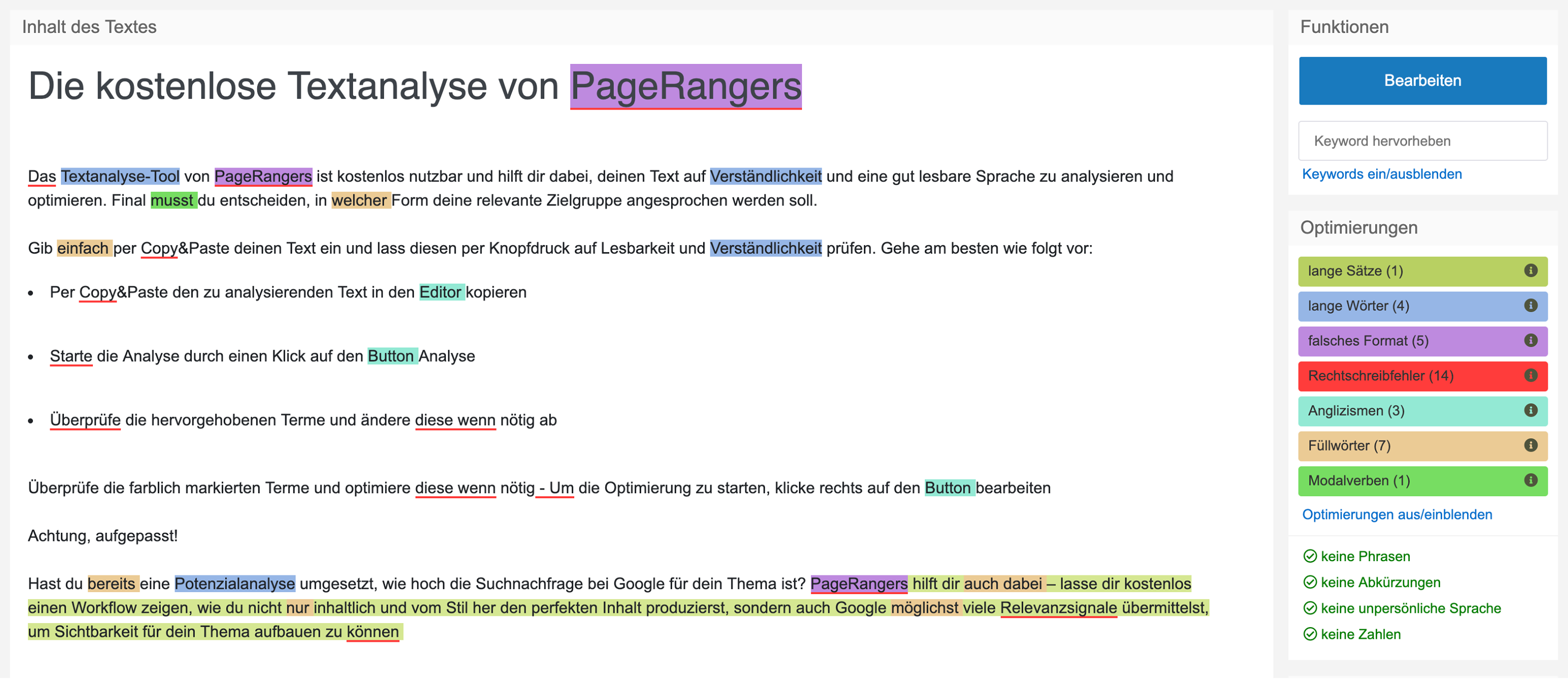Viewport: 1568px width, 688px height.
Task: Select the Rechtschreibfehler (14) bar
Action: pos(1422,375)
